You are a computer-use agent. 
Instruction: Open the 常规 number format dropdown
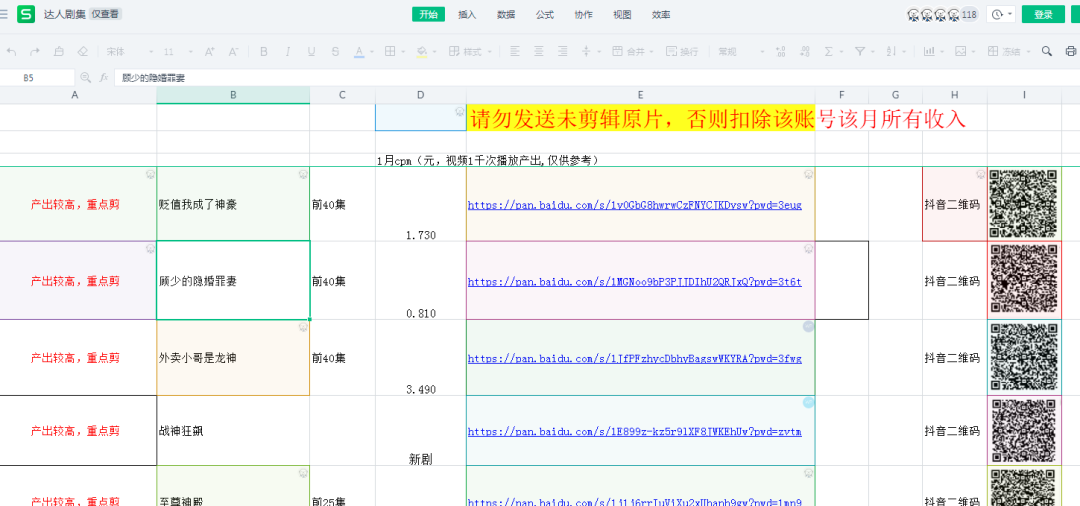click(x=742, y=52)
